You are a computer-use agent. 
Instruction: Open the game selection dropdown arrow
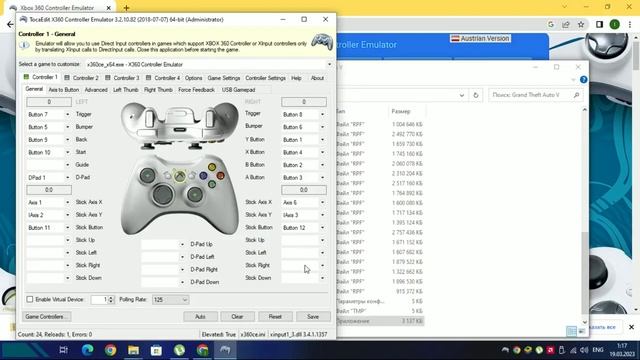pyautogui.click(x=329, y=64)
